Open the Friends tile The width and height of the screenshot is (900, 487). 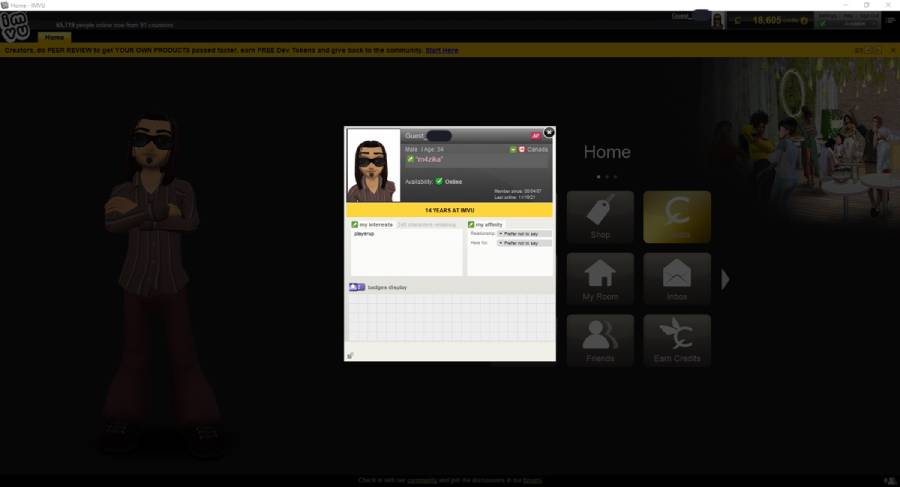[x=600, y=340]
